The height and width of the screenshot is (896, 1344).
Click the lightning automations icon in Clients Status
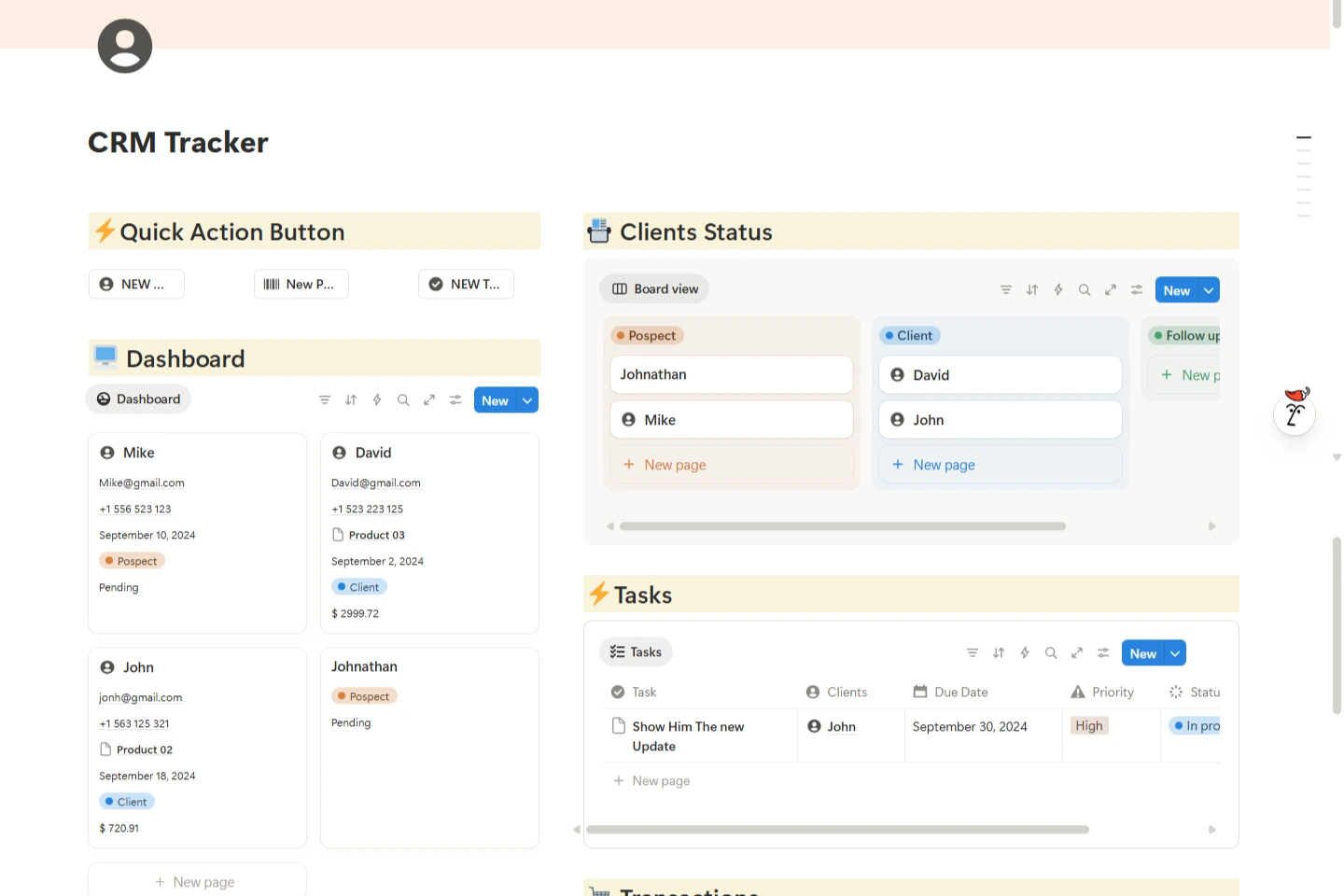1058,289
